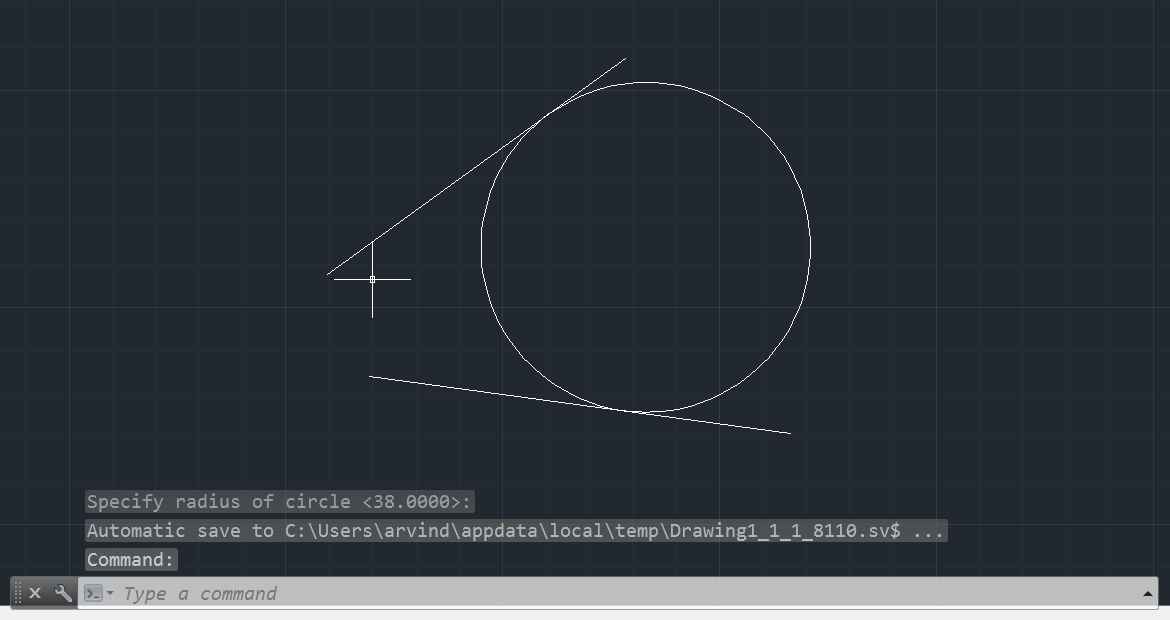Click the center region of the circle
This screenshot has width=1170, height=620.
(x=645, y=248)
